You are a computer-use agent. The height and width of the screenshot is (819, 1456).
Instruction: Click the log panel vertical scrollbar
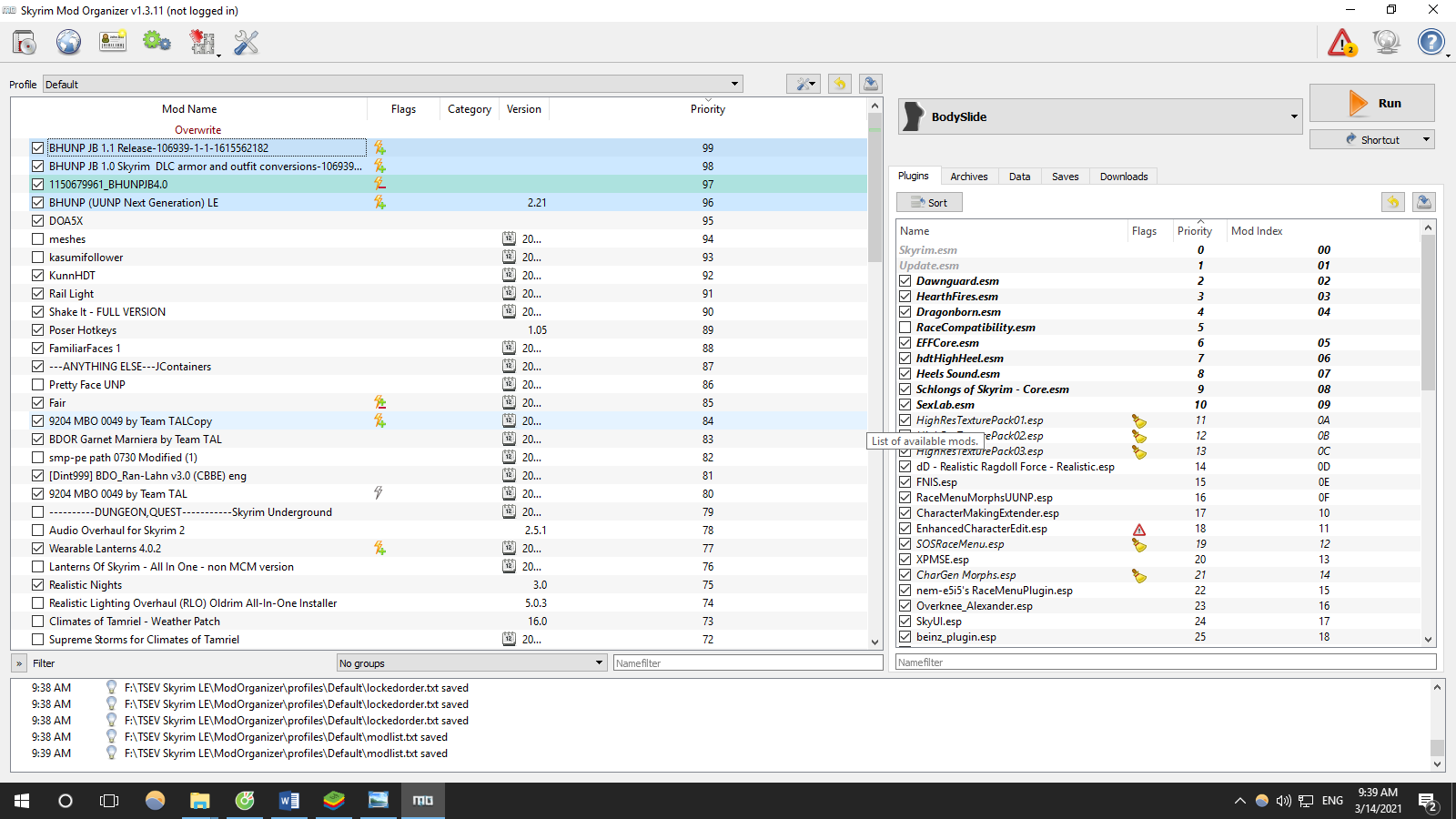click(x=1438, y=726)
